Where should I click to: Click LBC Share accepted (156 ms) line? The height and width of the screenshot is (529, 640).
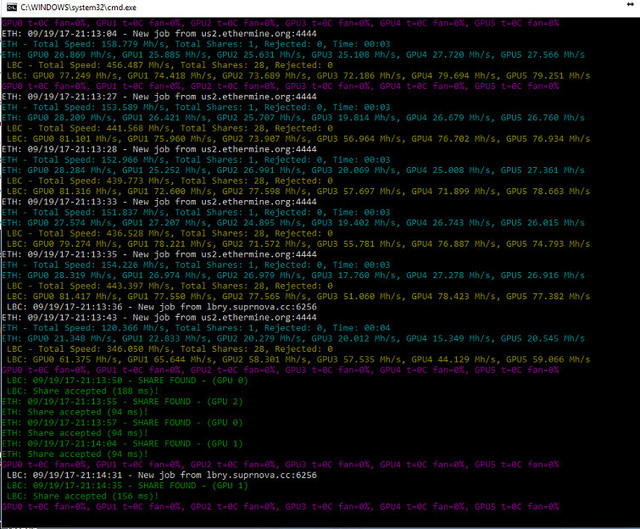click(83, 497)
